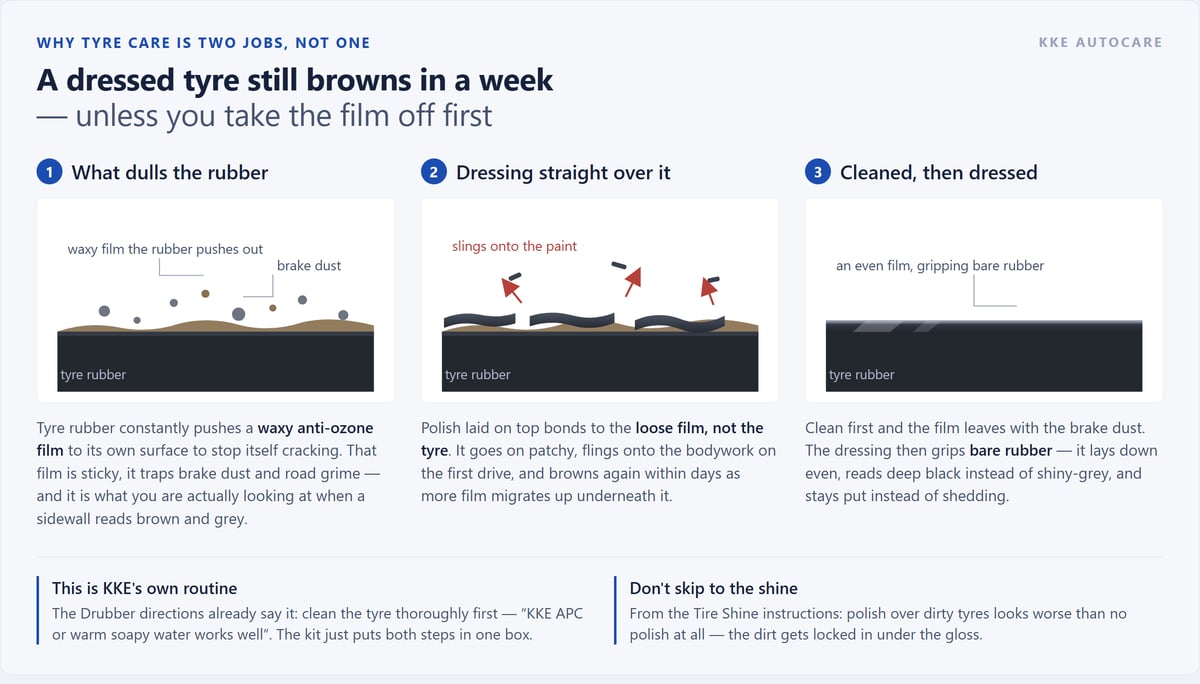Viewport: 1200px width, 684px height.
Task: Click the leftmost red sling arrow
Action: (x=512, y=289)
